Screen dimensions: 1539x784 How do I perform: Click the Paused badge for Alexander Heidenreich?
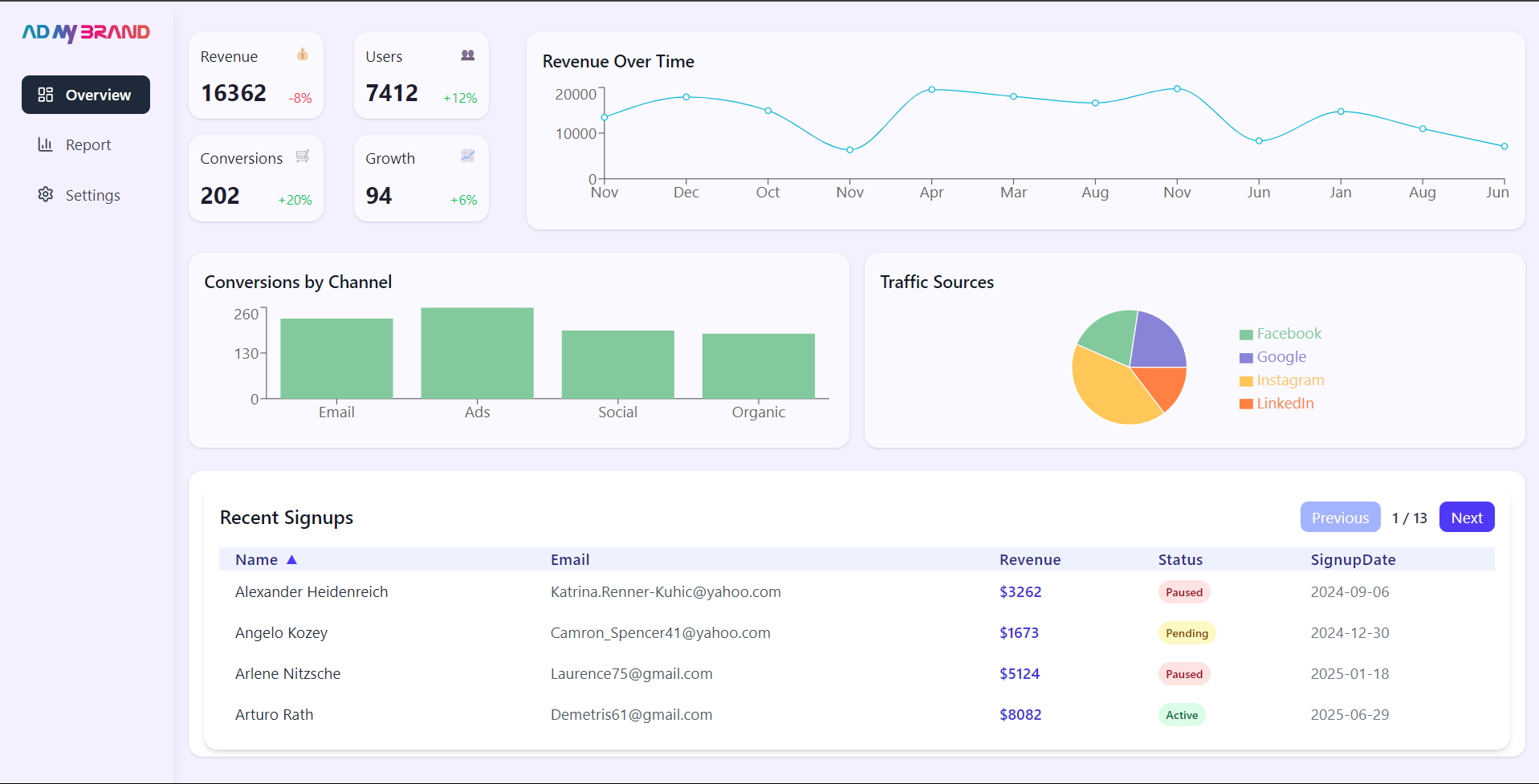tap(1184, 592)
